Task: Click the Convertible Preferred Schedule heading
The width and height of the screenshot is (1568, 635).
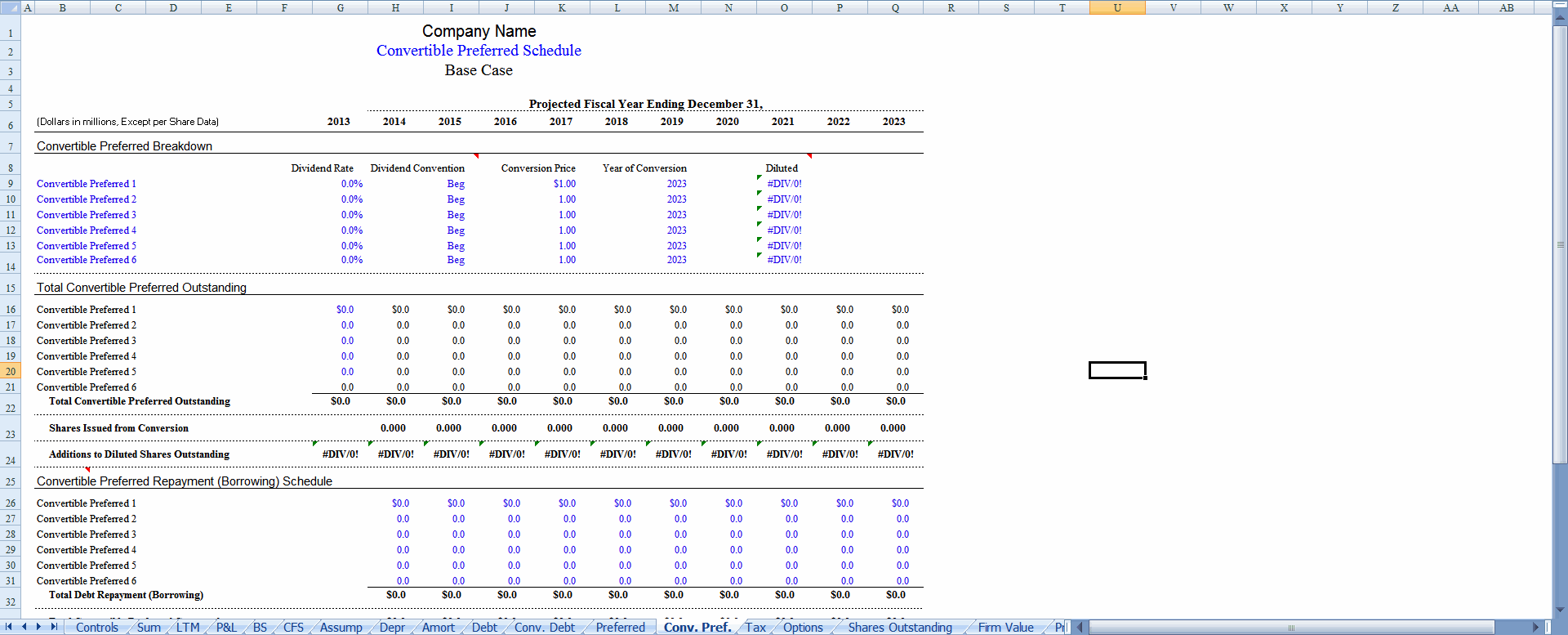Action: click(479, 51)
